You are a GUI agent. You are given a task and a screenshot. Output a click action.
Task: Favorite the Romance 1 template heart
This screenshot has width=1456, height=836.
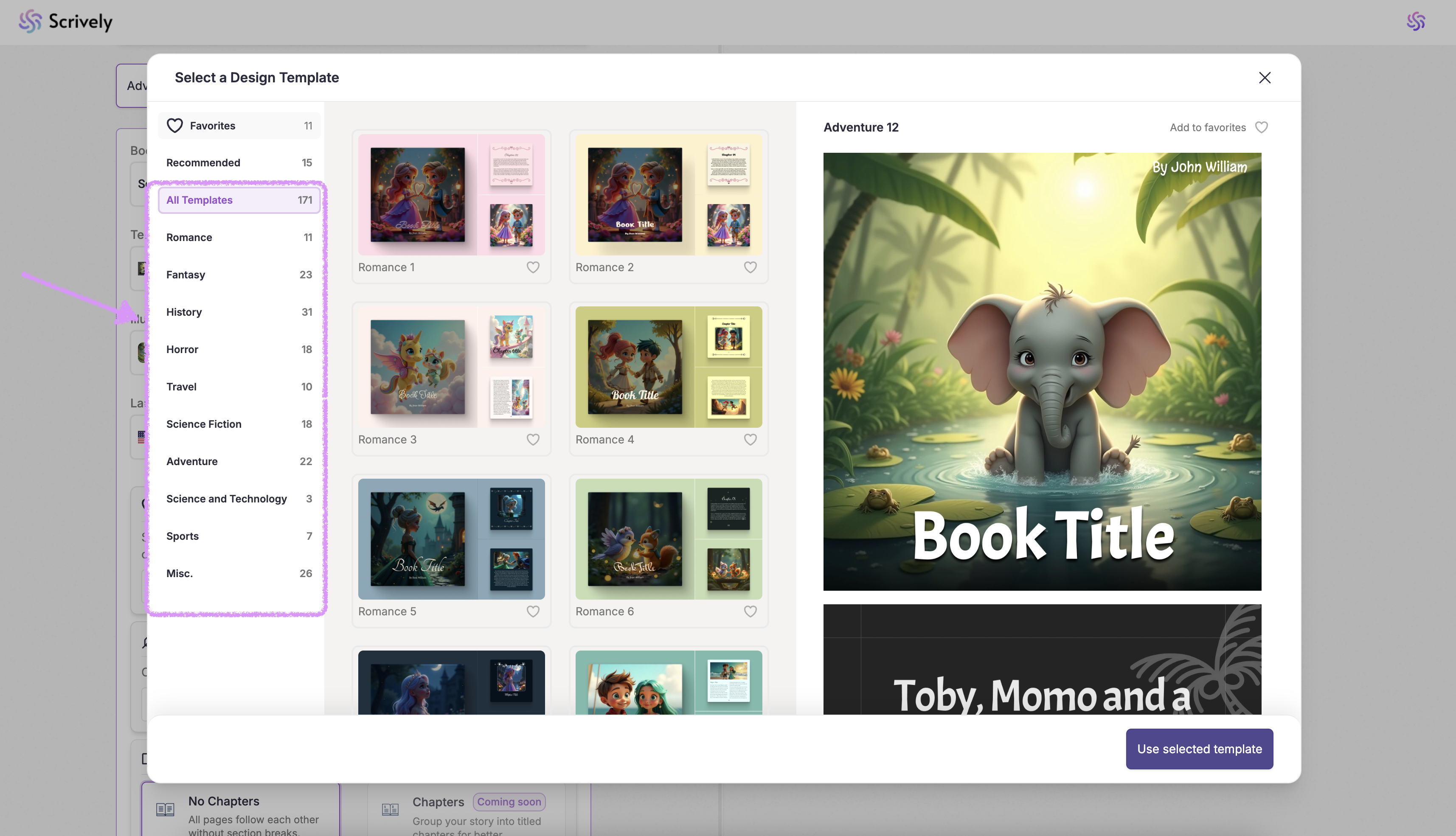point(532,267)
